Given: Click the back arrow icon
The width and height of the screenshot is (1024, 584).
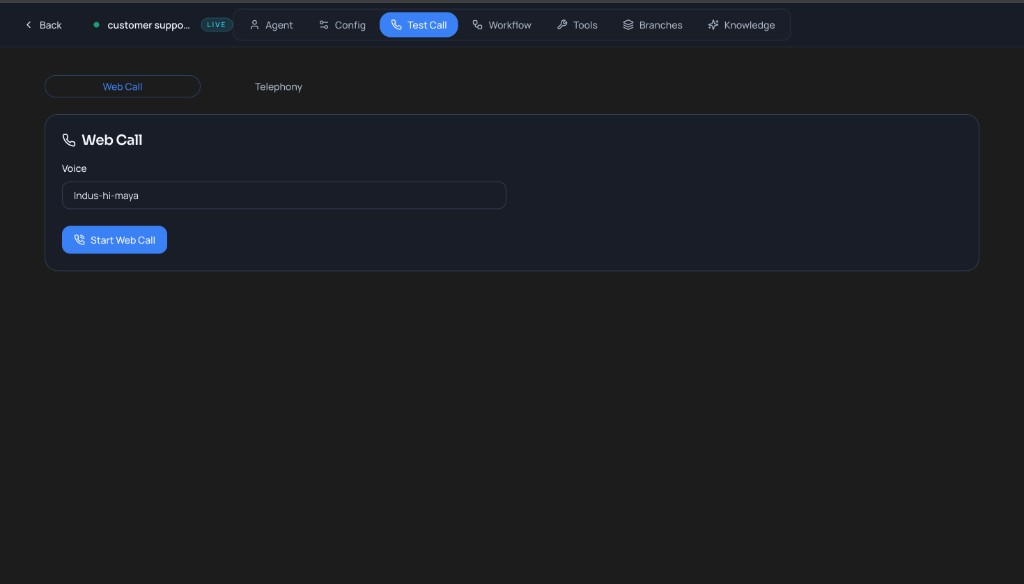Looking at the screenshot, I should pos(28,25).
